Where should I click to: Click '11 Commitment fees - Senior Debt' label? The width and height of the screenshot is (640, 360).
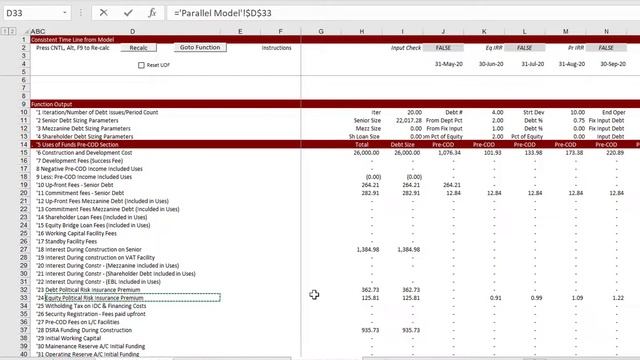80,193
